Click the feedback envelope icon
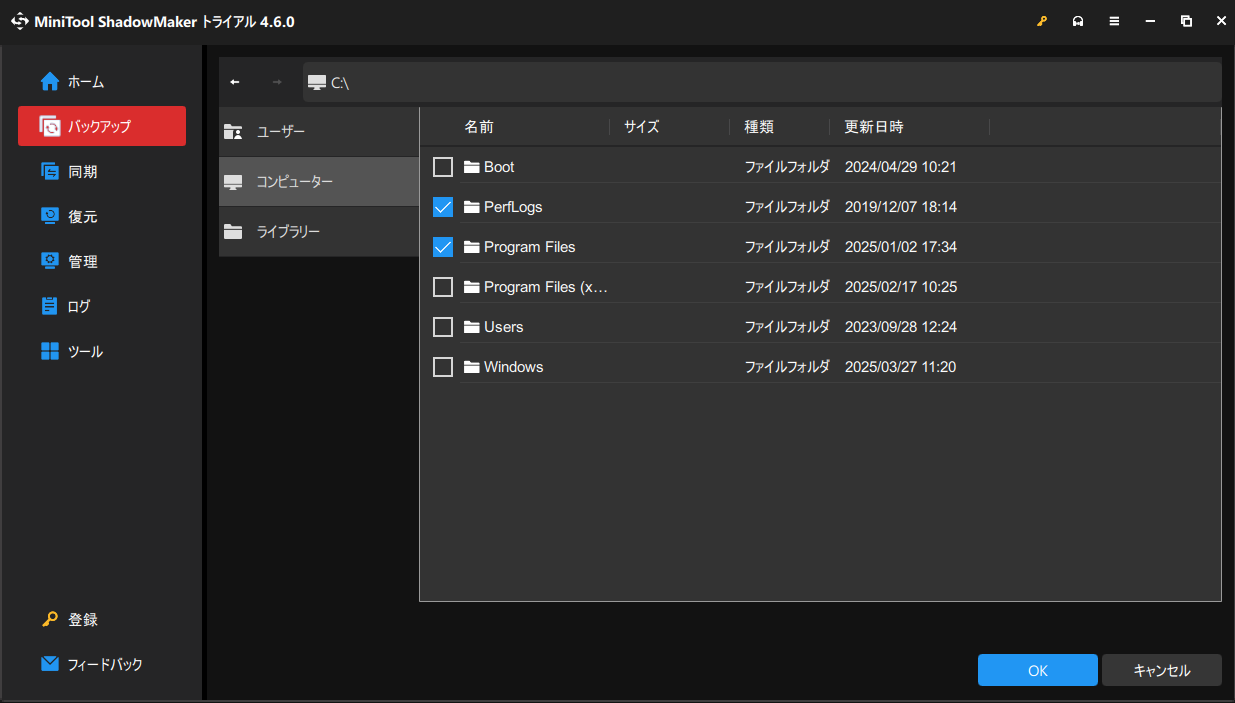The width and height of the screenshot is (1235, 703). tap(50, 664)
